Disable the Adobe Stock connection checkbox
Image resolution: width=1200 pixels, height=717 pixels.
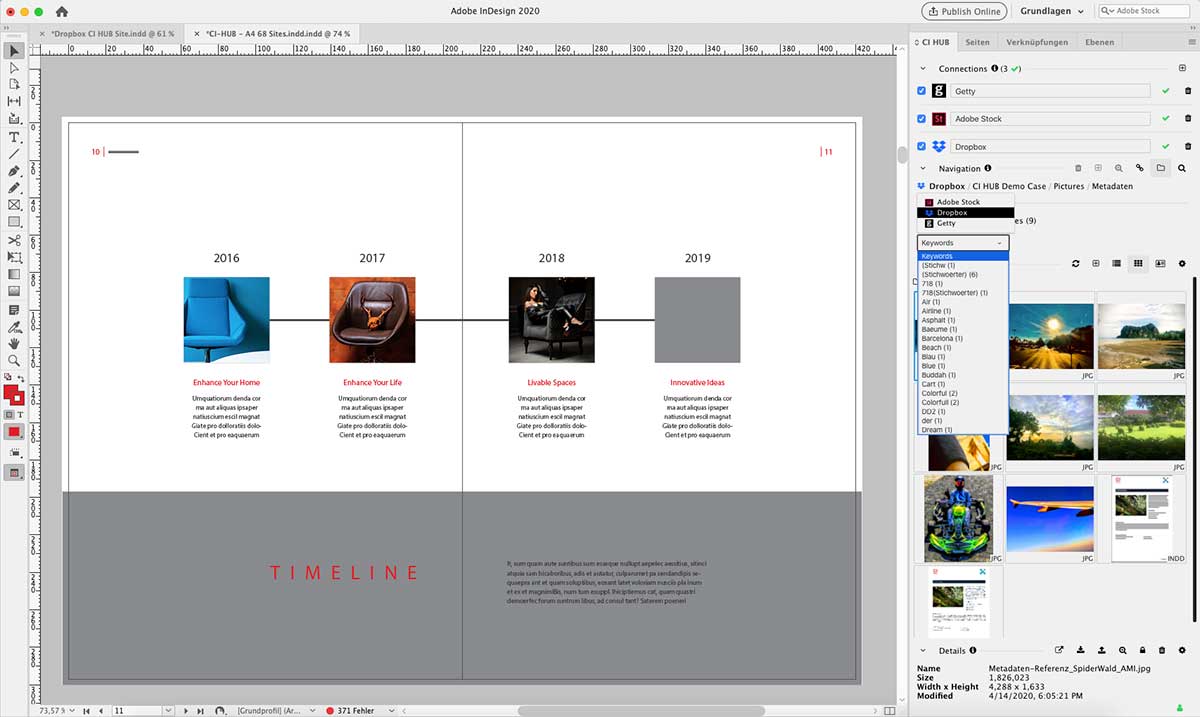922,119
